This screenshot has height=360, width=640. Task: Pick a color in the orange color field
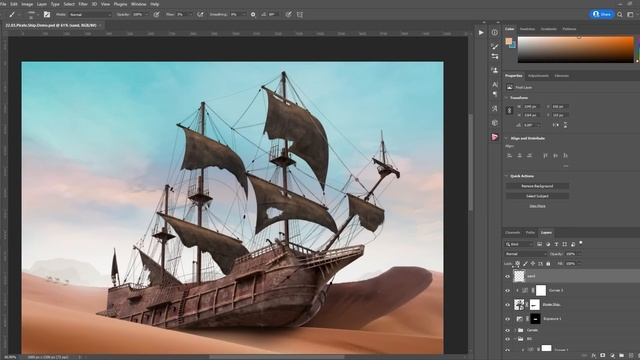576,49
